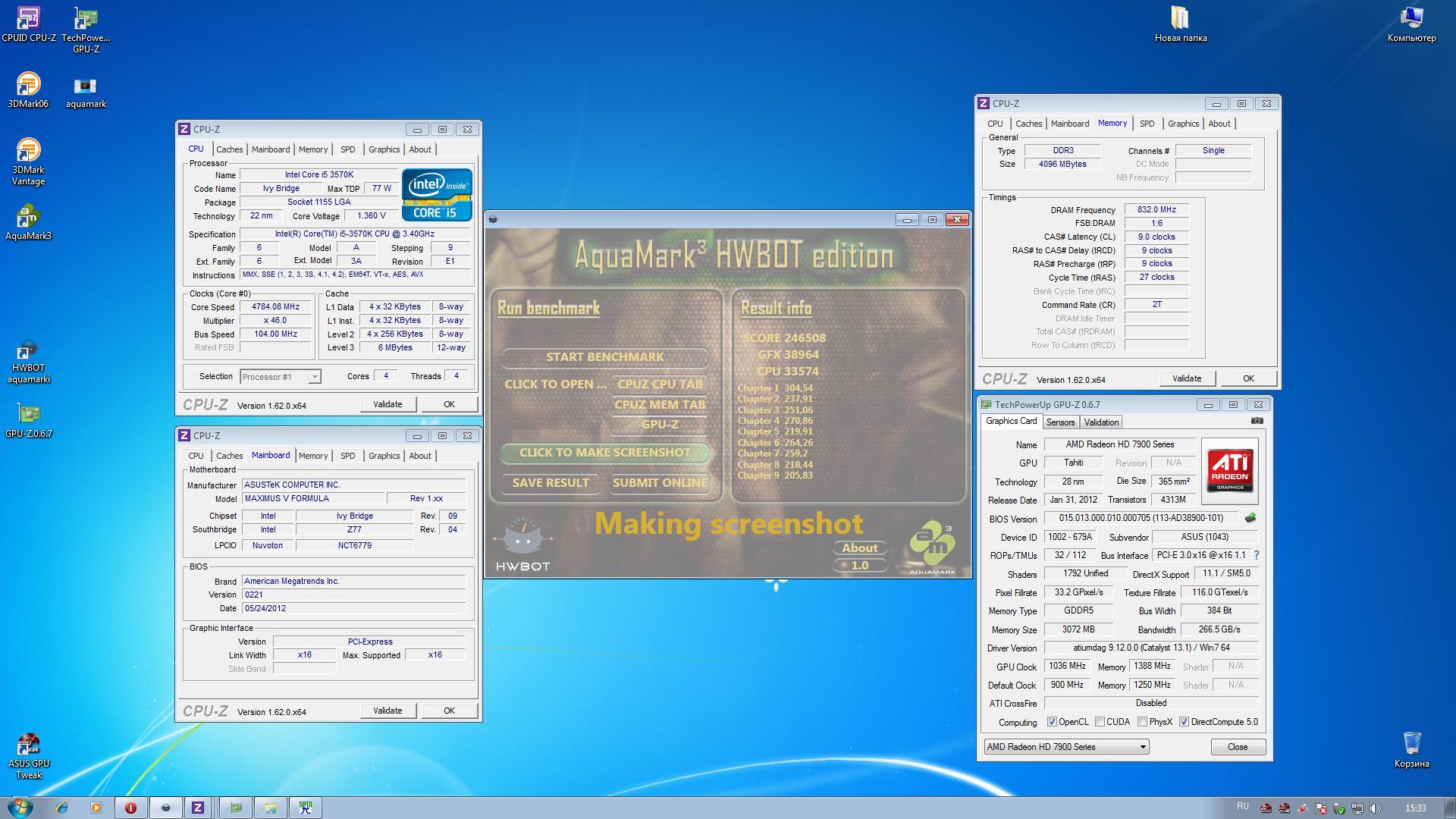Switch to CPU-Z taskbar button
1456x819 pixels.
click(197, 808)
